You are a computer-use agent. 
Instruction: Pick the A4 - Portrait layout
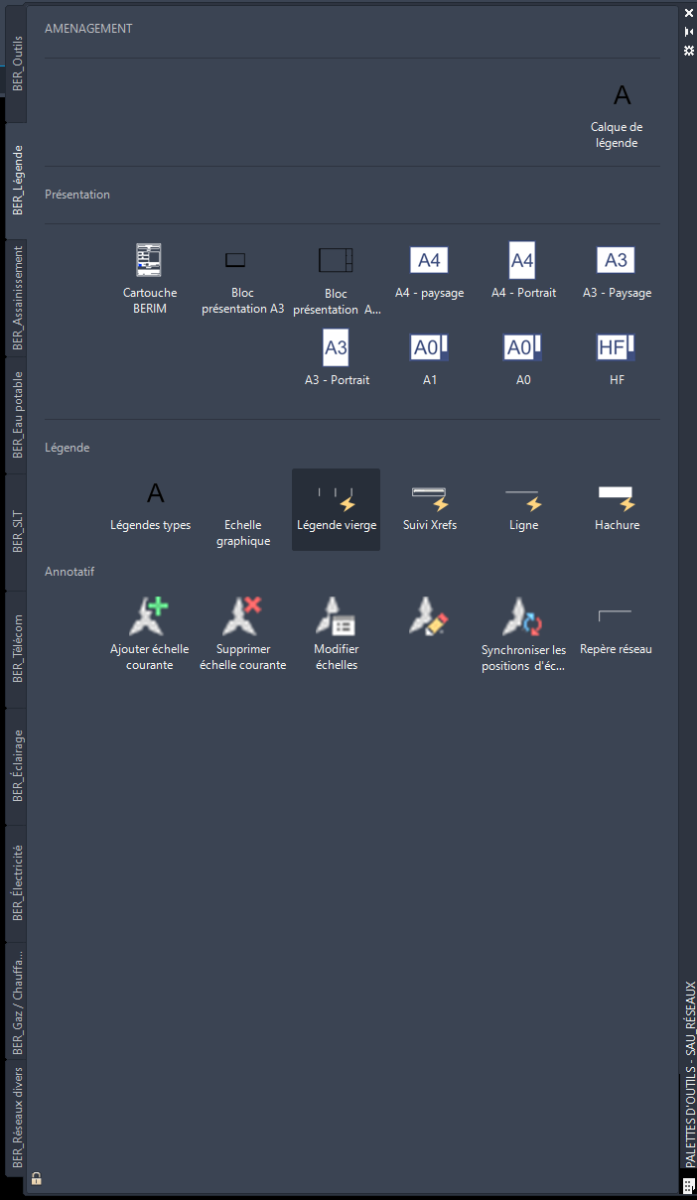523,272
